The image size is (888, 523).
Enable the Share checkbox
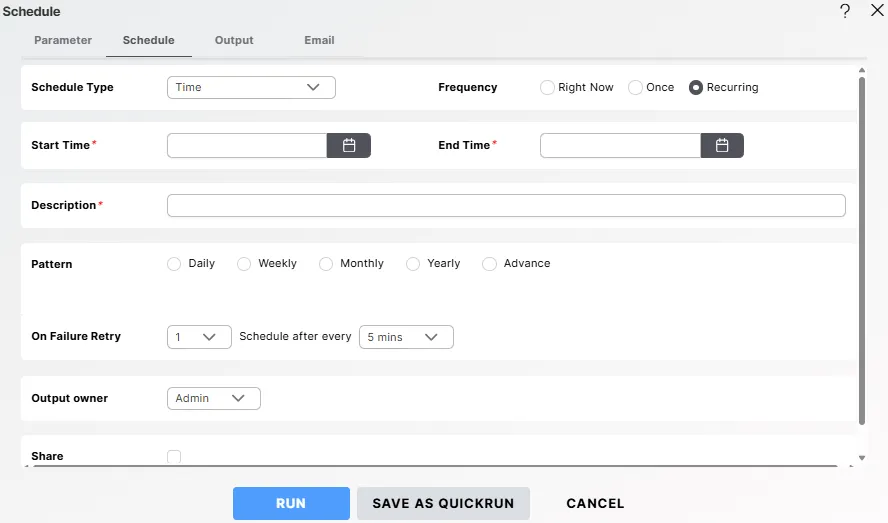(x=174, y=457)
